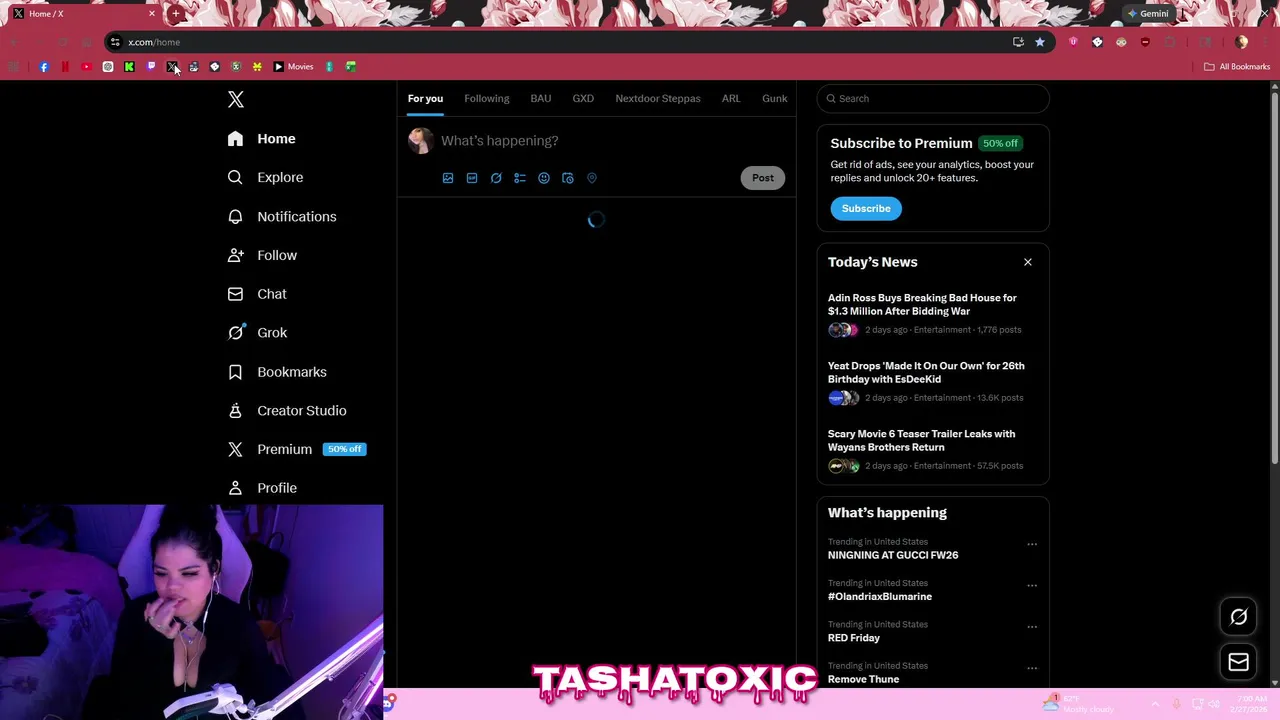Screen dimensions: 1280x720
Task: Open the Chrome profile avatar menu
Action: 1242,42
